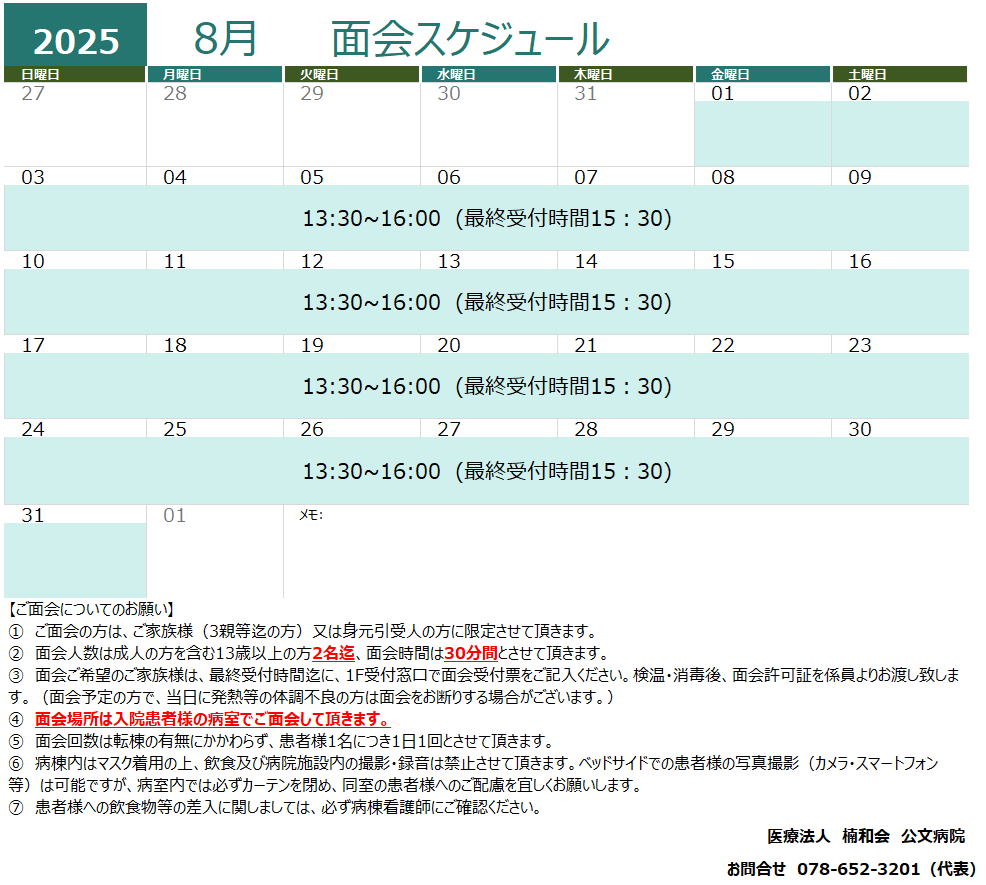Viewport: 986px width, 885px height.
Task: Select the greyed-out date 31 in the first row
Action: (586, 94)
